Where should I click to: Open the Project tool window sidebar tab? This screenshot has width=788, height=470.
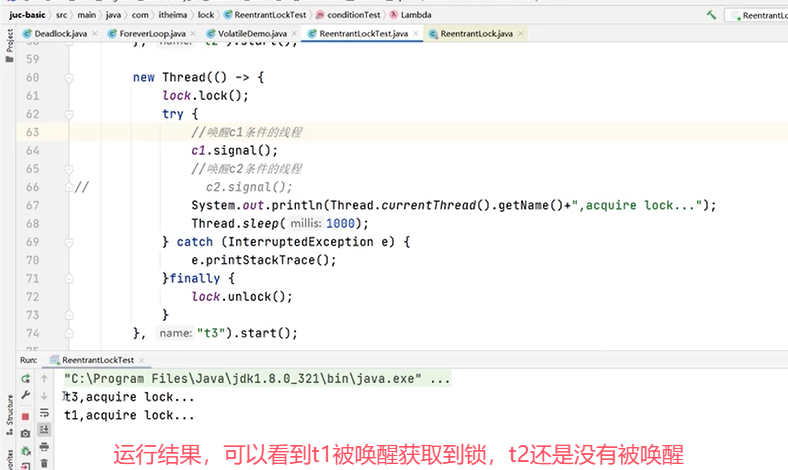pos(9,45)
